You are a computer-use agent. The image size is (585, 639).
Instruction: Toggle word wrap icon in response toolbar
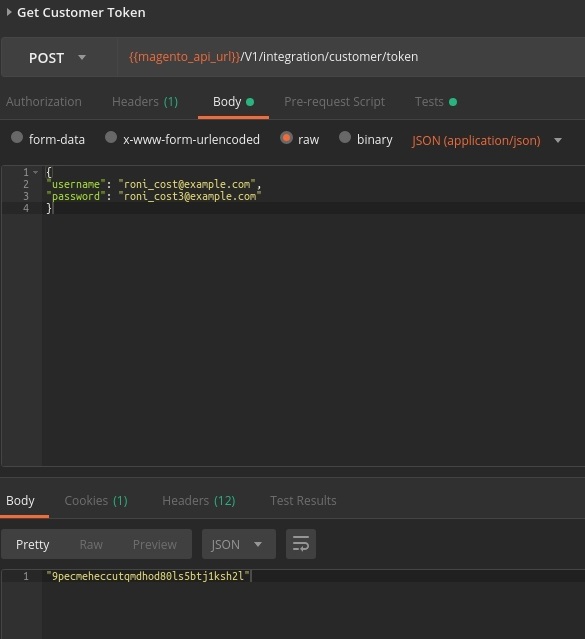point(300,544)
